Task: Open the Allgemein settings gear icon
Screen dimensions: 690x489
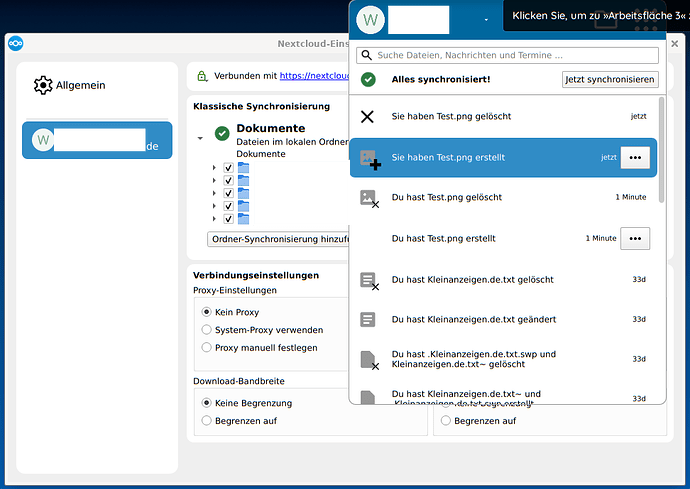Action: coord(43,85)
